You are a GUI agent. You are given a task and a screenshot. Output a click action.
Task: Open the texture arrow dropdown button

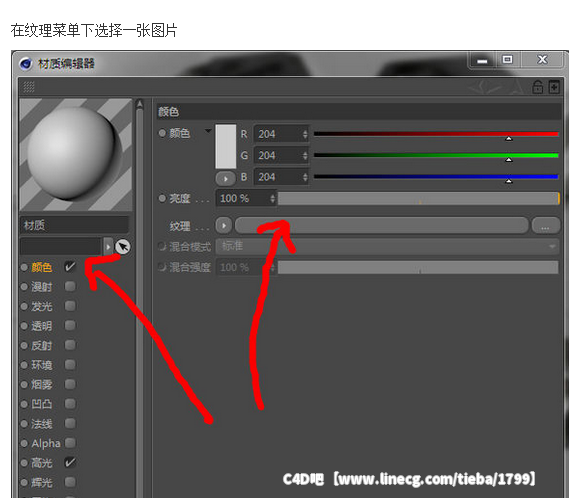(x=224, y=226)
